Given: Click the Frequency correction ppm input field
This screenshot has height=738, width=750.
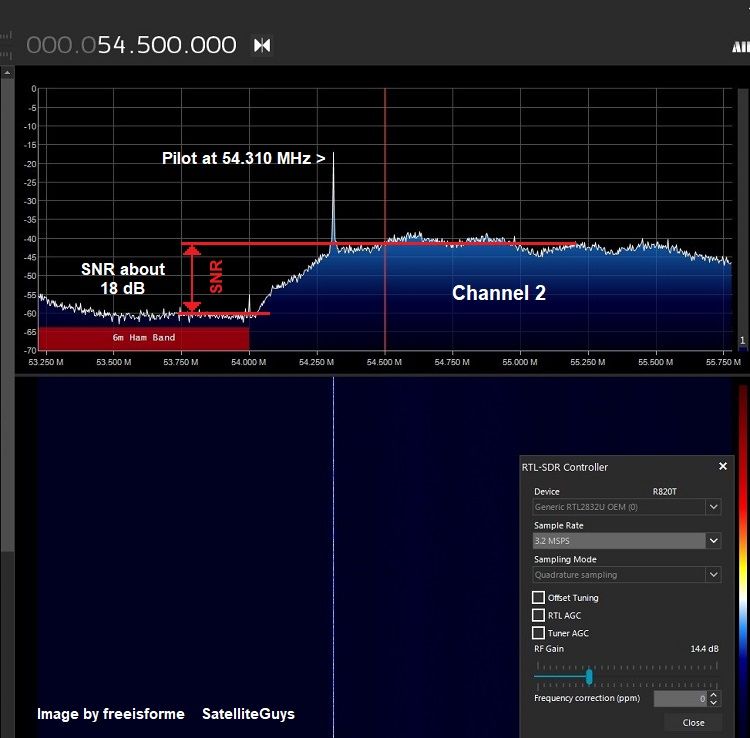Looking at the screenshot, I should click(x=680, y=699).
